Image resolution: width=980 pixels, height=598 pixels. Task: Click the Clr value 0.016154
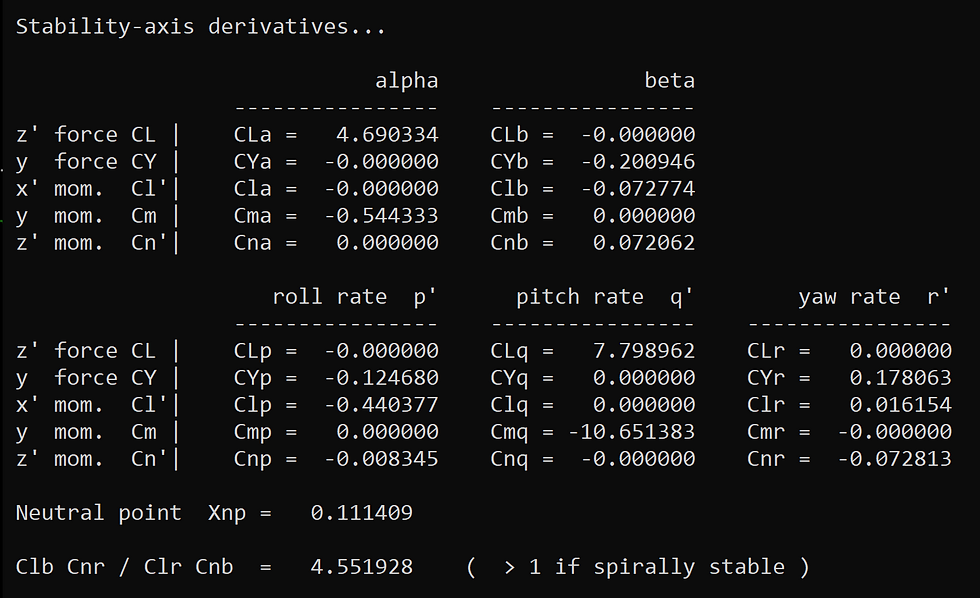[x=901, y=405]
